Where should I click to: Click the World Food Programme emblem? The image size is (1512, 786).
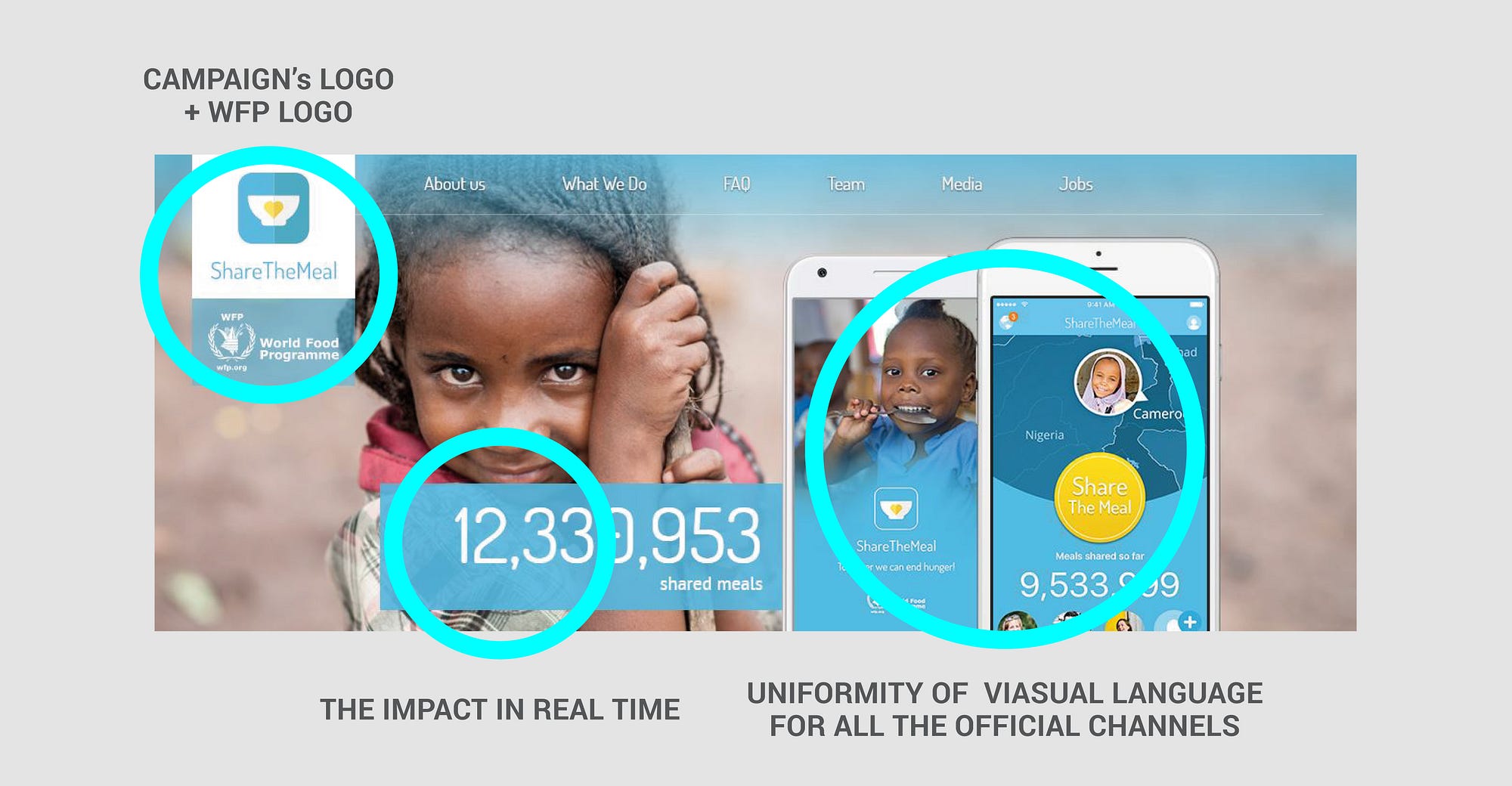tap(231, 342)
